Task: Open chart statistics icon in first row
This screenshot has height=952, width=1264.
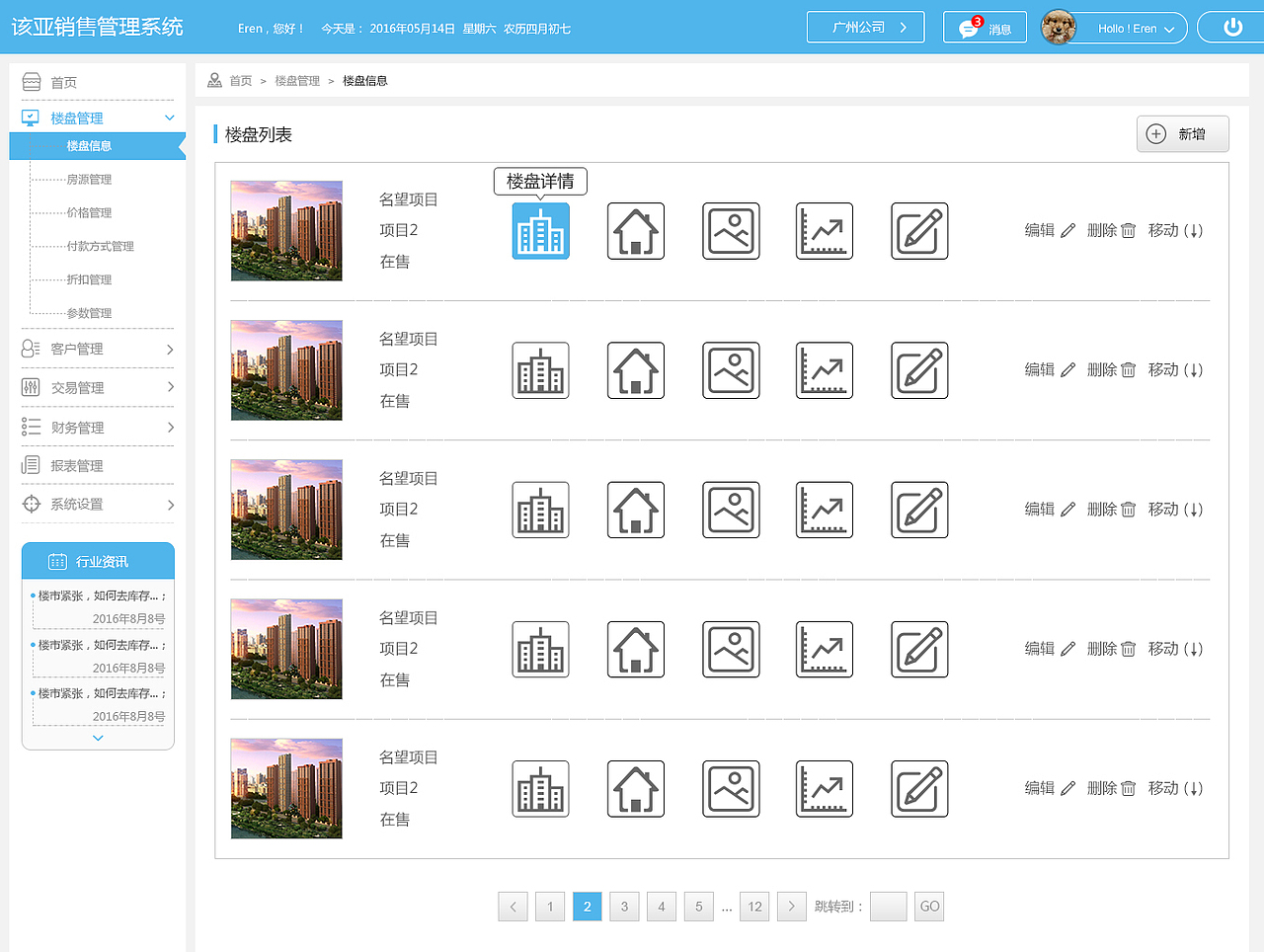Action: (x=825, y=231)
